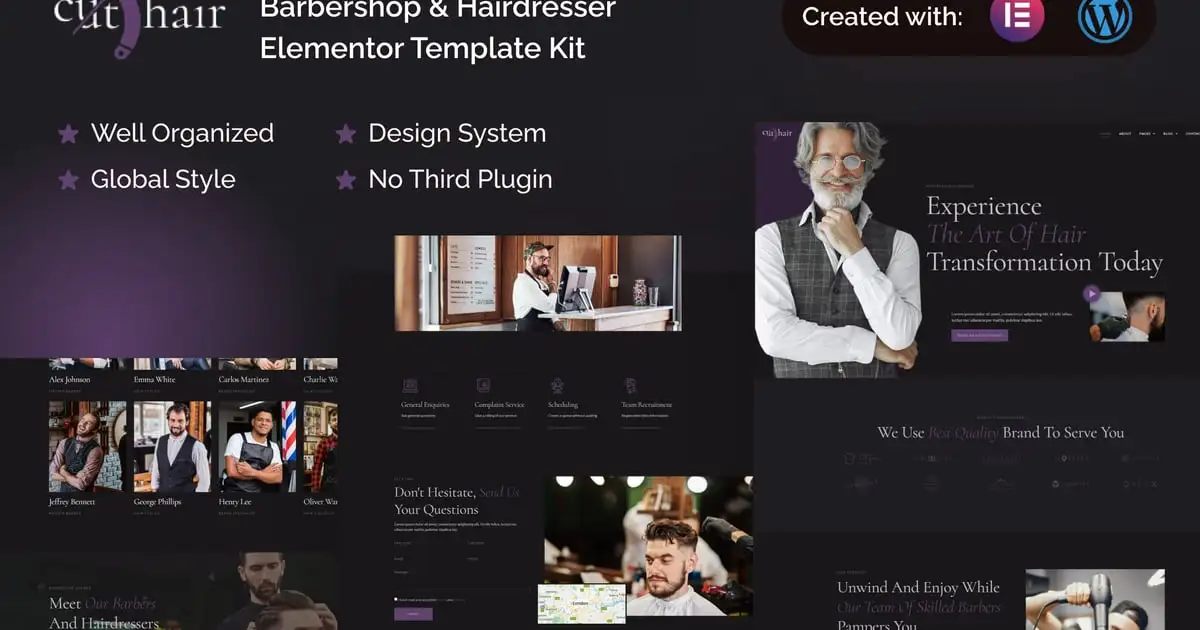Click the 'No Third Plugin' feature text
This screenshot has height=630, width=1200.
pos(460,180)
